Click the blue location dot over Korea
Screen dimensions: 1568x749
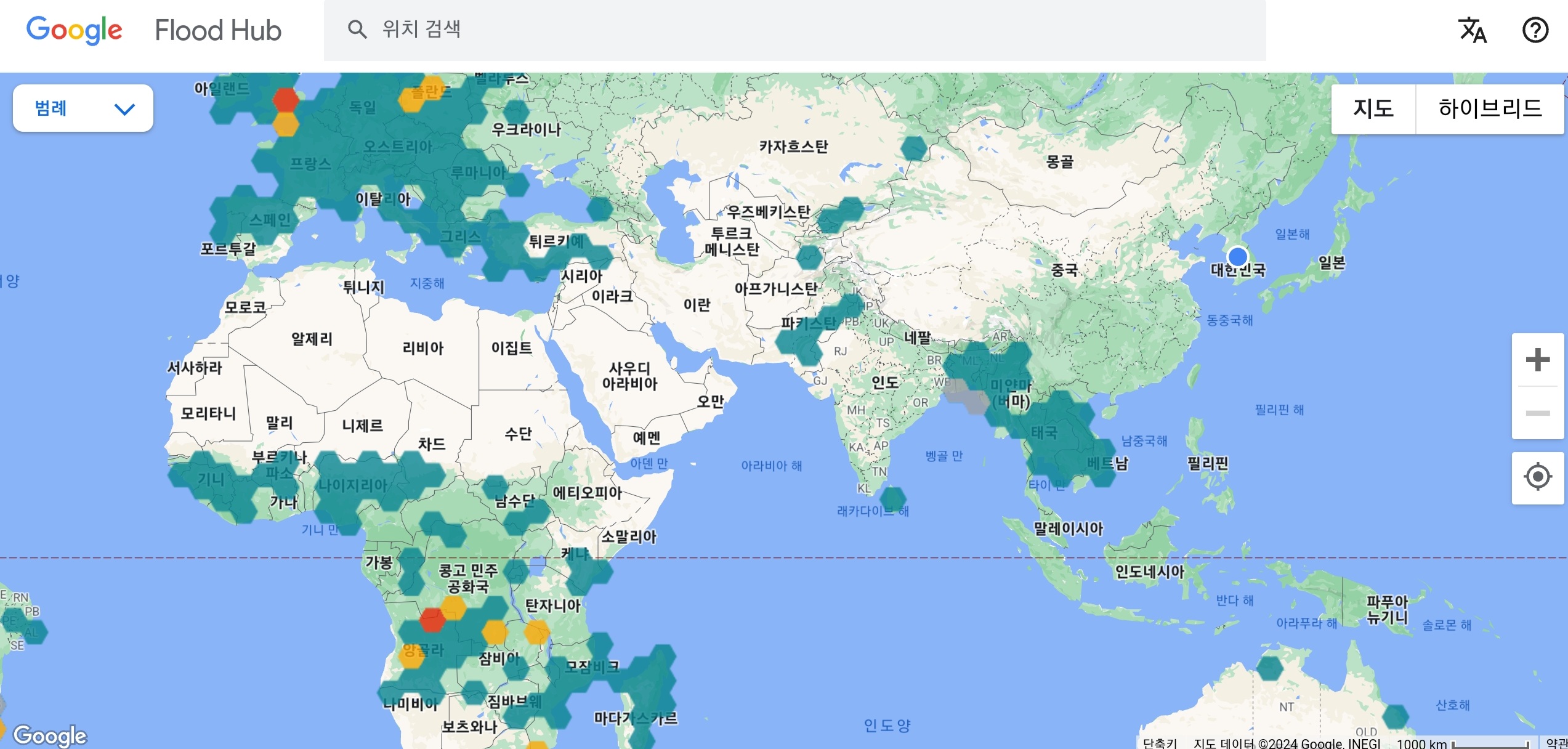(1237, 256)
